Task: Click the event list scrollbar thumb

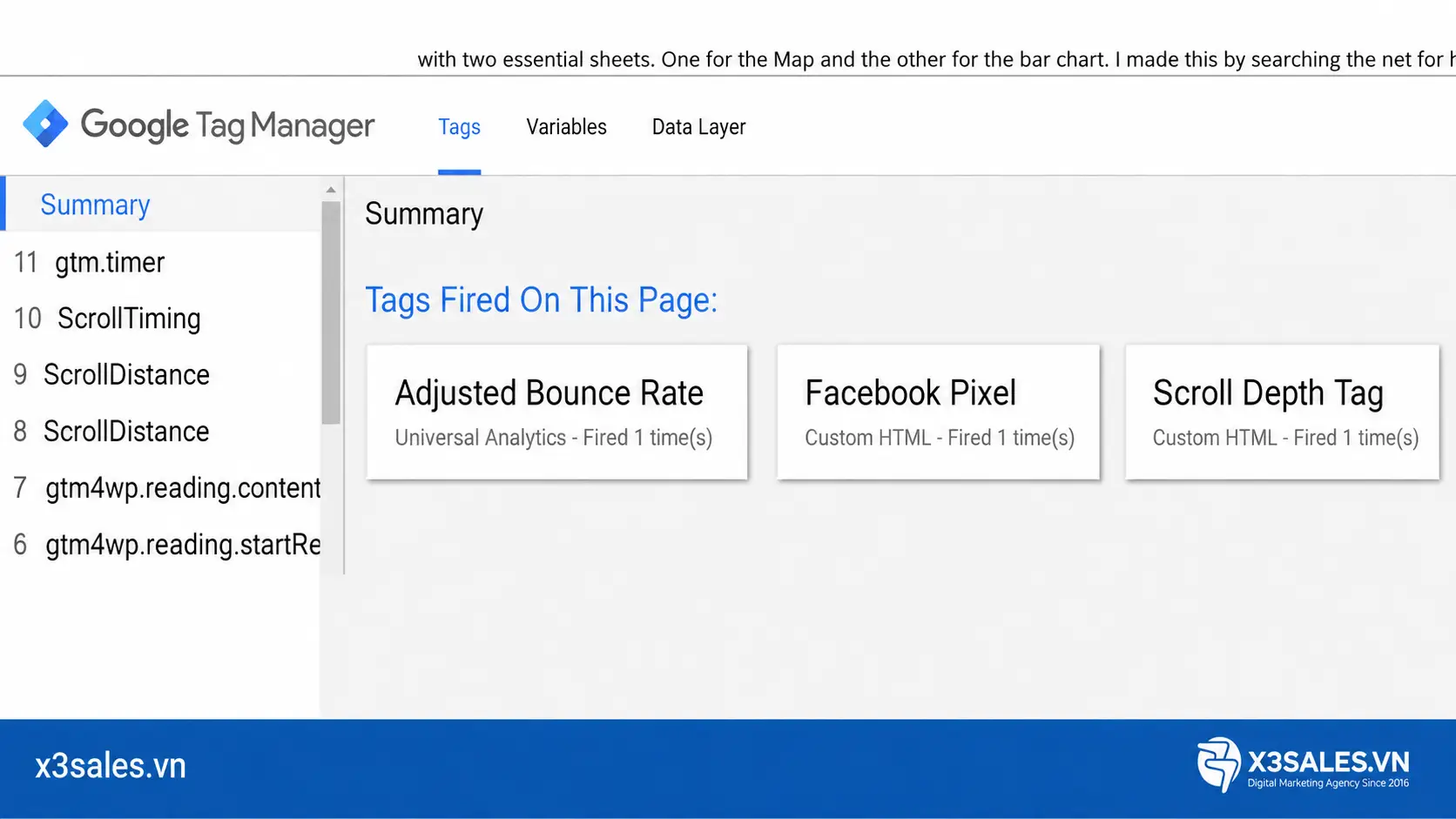Action: (x=331, y=312)
